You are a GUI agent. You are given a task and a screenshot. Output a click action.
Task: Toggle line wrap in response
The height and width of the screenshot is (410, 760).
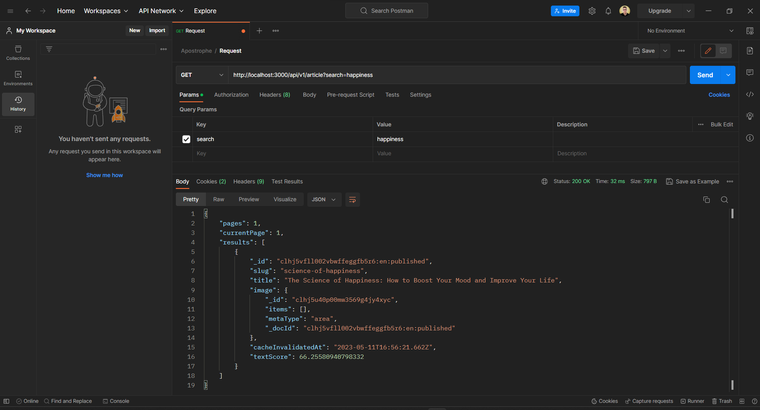pos(352,200)
